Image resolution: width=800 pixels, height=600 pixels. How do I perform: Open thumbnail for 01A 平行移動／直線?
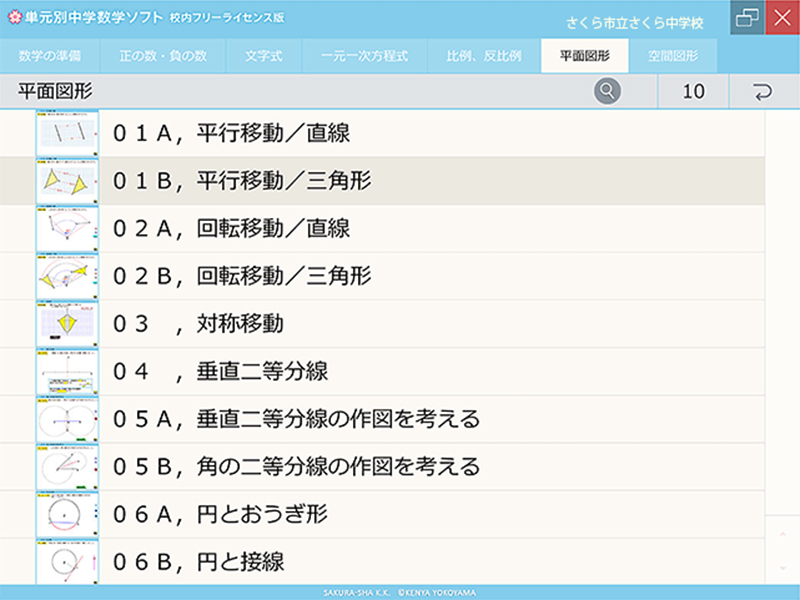click(x=67, y=133)
